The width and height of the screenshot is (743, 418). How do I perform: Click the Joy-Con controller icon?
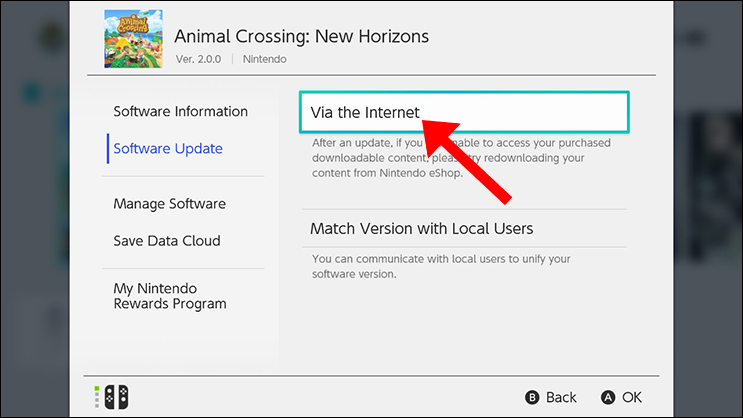coord(117,397)
